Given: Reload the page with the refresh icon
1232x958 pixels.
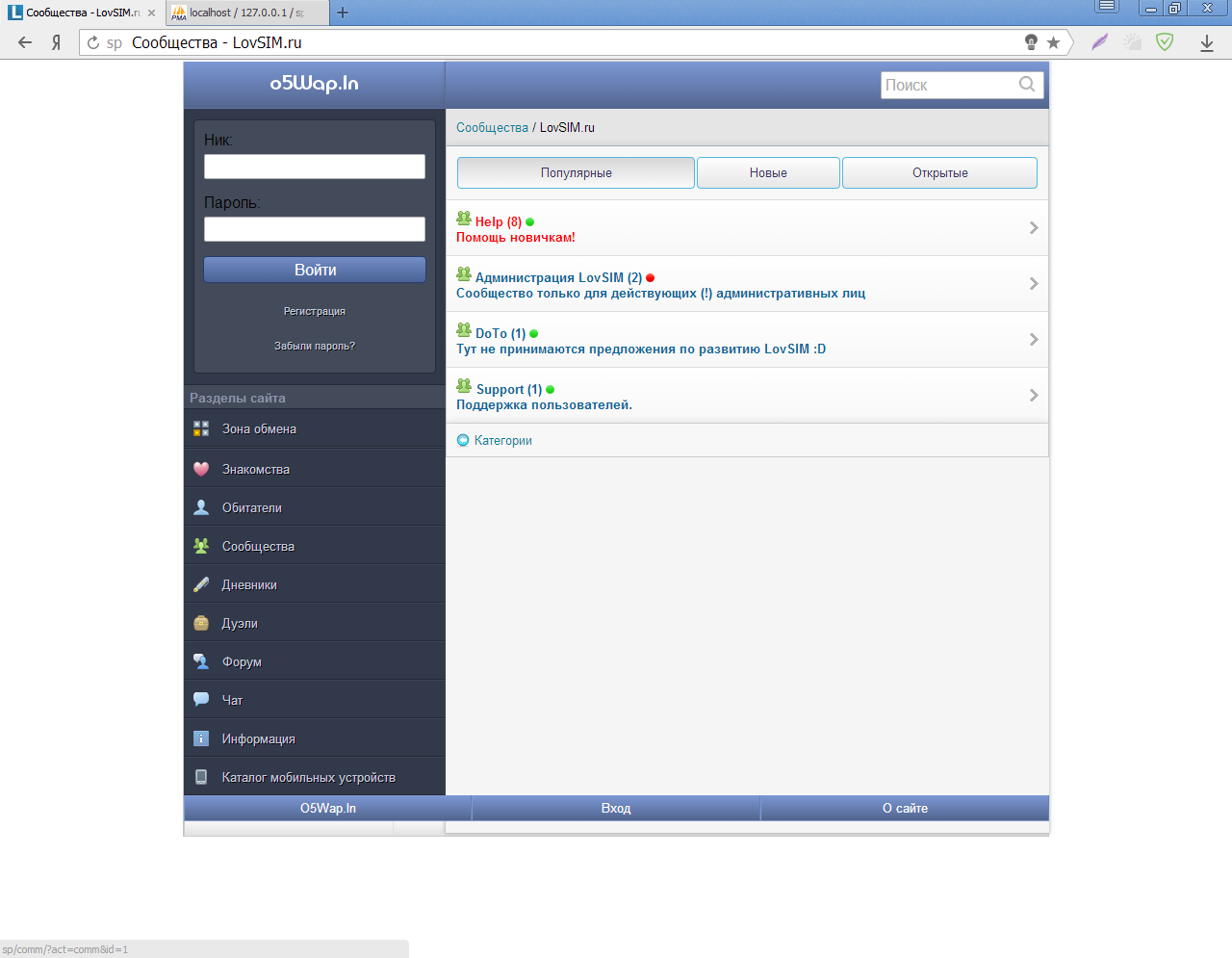Looking at the screenshot, I should click(93, 42).
